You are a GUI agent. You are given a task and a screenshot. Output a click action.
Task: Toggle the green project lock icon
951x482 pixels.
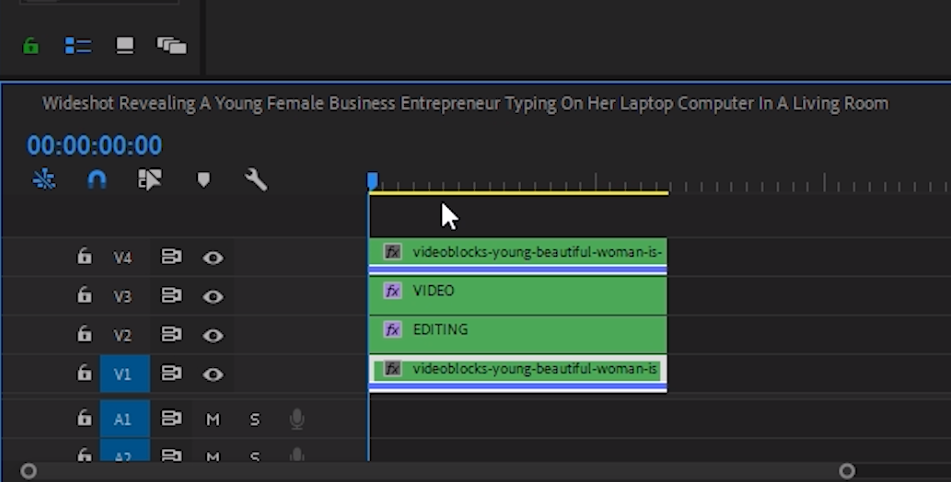point(30,46)
